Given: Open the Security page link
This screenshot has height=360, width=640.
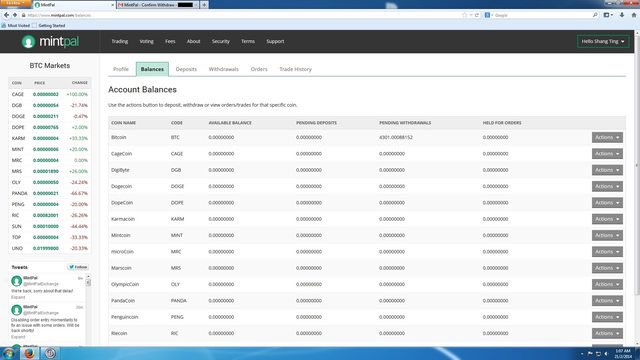Looking at the screenshot, I should tap(220, 41).
